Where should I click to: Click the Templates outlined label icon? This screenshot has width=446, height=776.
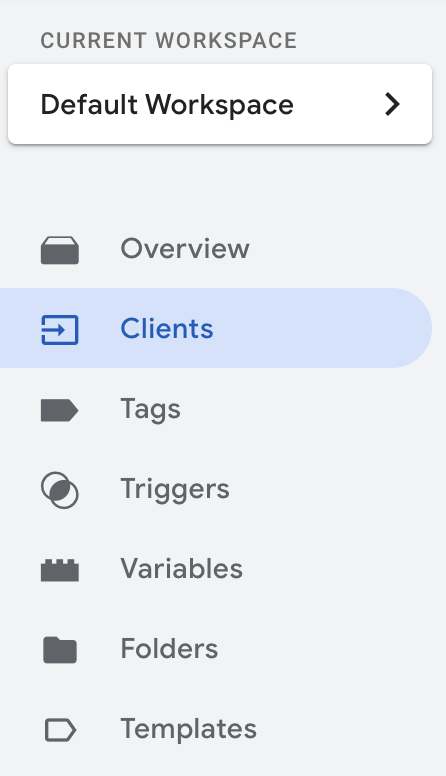pos(60,730)
